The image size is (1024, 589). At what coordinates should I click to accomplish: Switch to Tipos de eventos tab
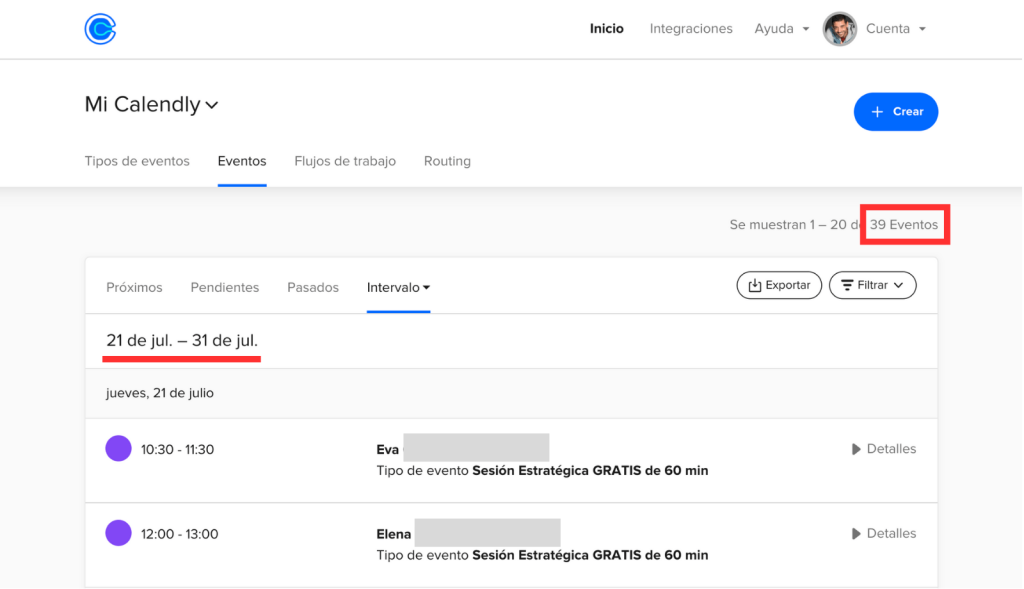pyautogui.click(x=137, y=161)
